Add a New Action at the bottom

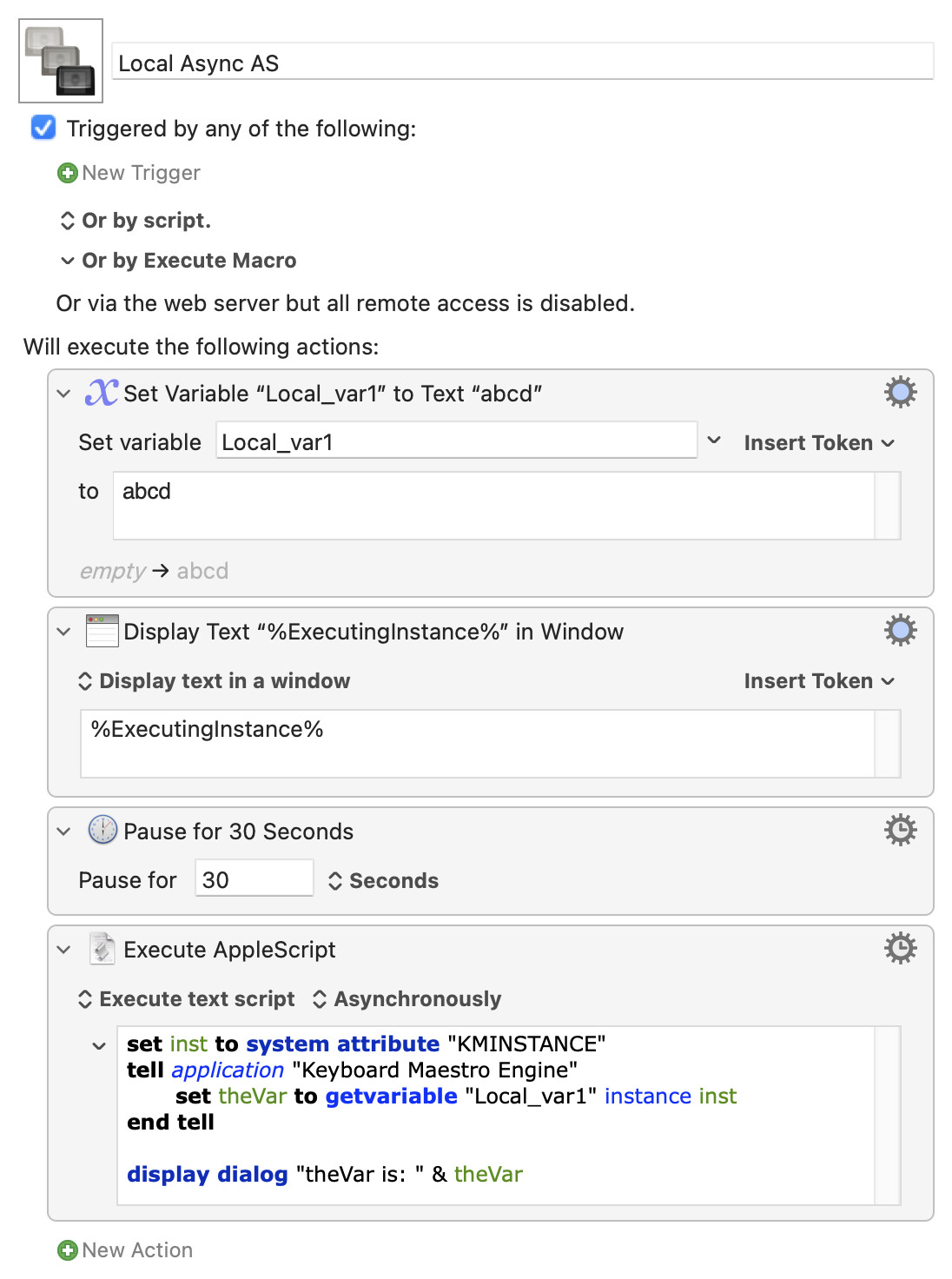(x=125, y=1250)
